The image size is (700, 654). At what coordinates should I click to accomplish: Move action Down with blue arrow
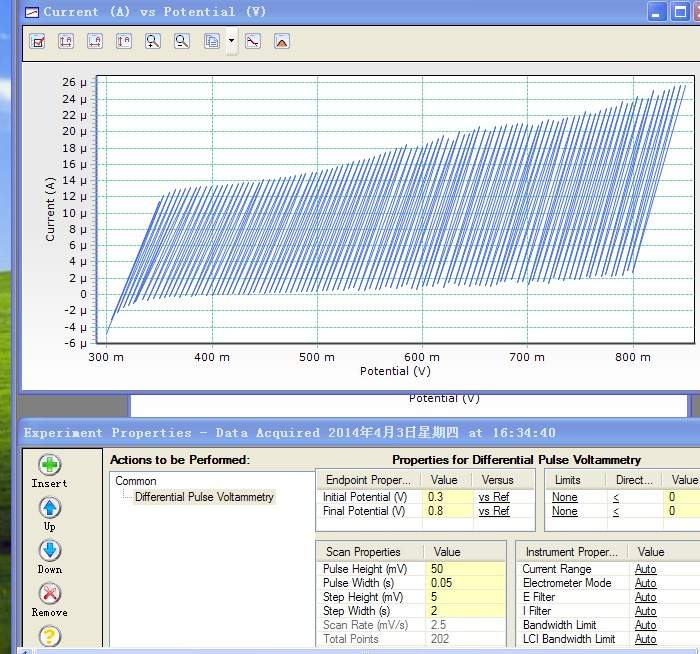tap(50, 550)
